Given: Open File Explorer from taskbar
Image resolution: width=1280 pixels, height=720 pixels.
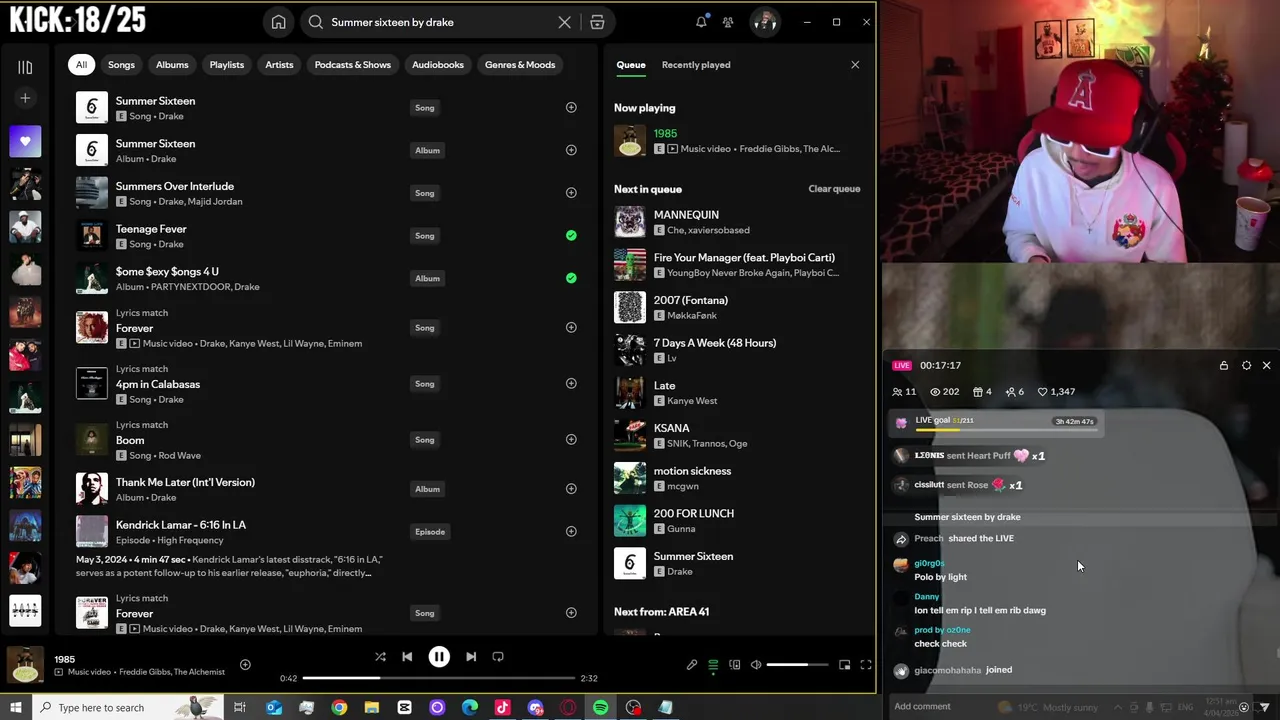Looking at the screenshot, I should (x=372, y=708).
